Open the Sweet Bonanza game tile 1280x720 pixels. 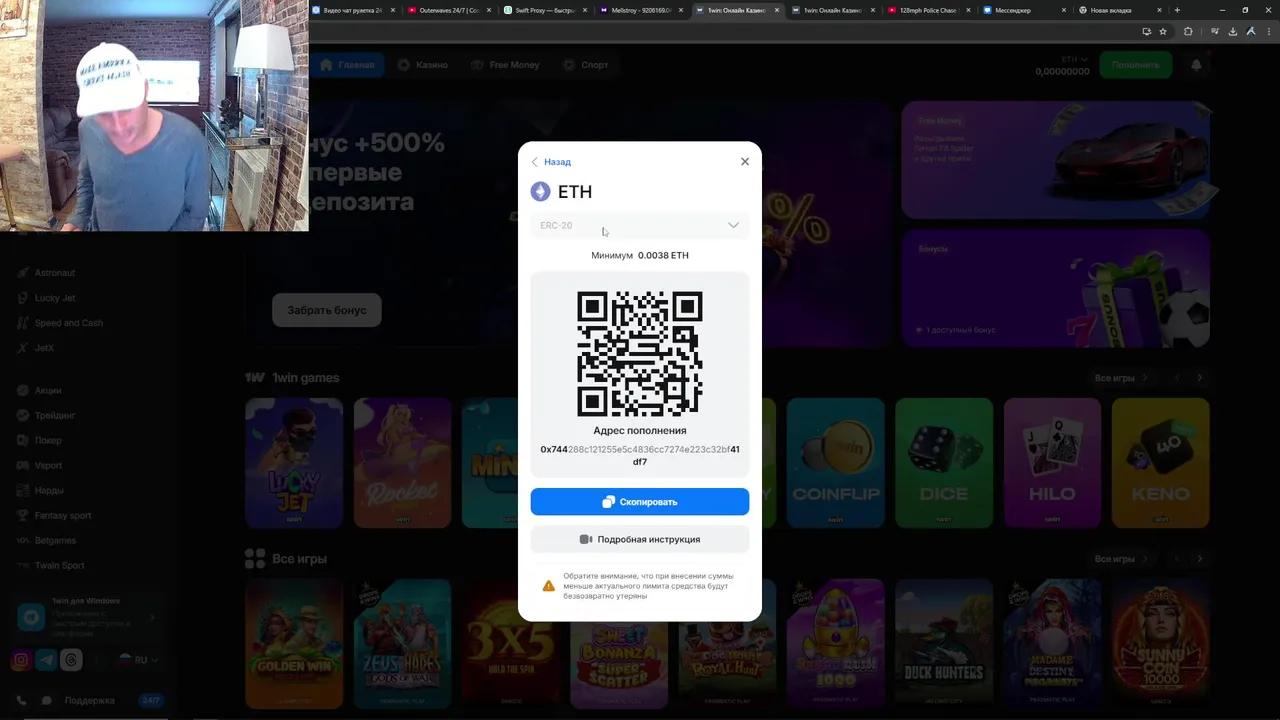(619, 644)
